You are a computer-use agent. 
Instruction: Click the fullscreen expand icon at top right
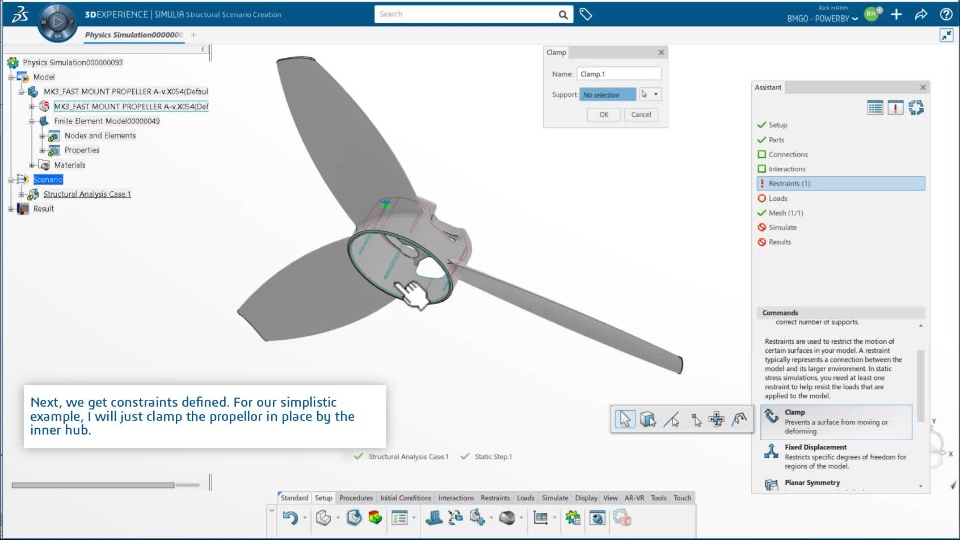pyautogui.click(x=947, y=36)
